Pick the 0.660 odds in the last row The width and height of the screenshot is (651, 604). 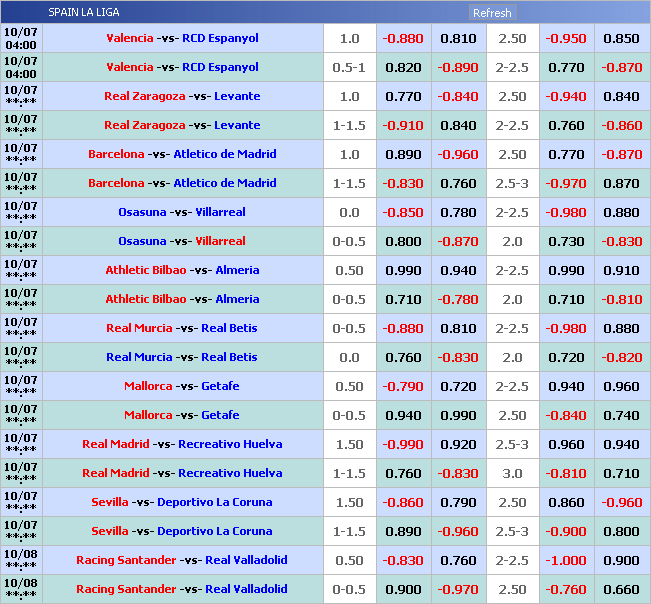point(621,589)
